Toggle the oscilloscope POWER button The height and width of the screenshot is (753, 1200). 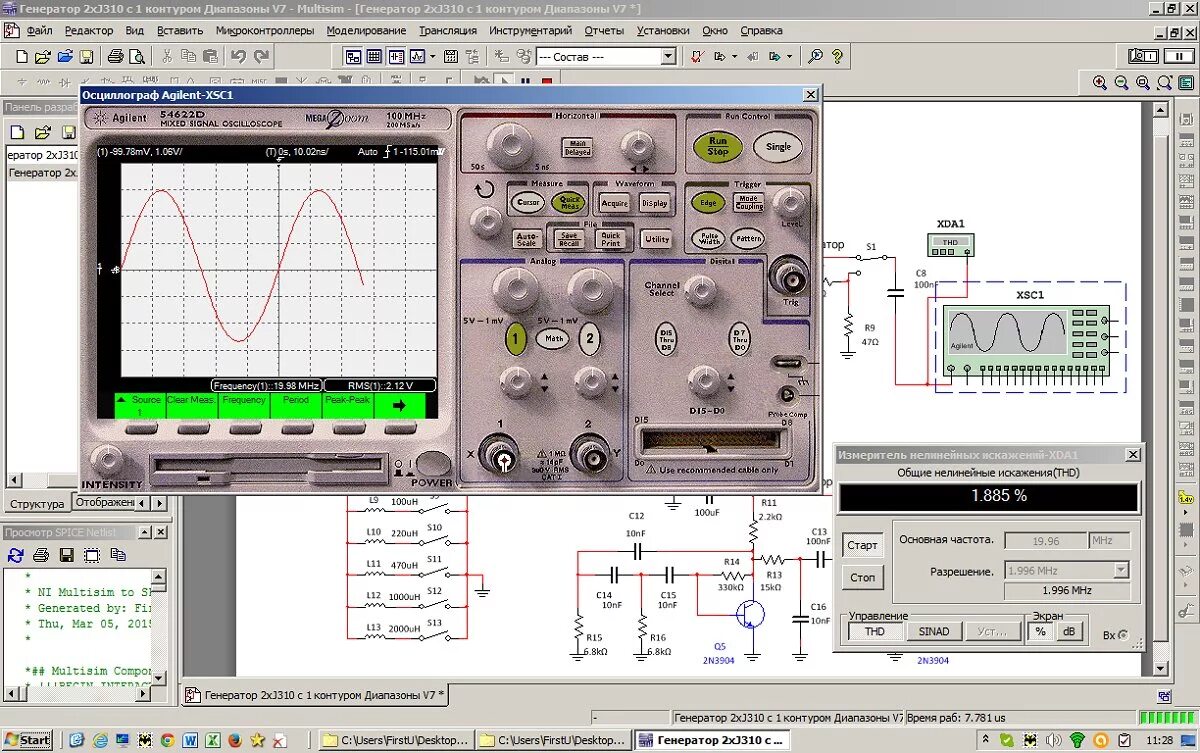pyautogui.click(x=433, y=463)
